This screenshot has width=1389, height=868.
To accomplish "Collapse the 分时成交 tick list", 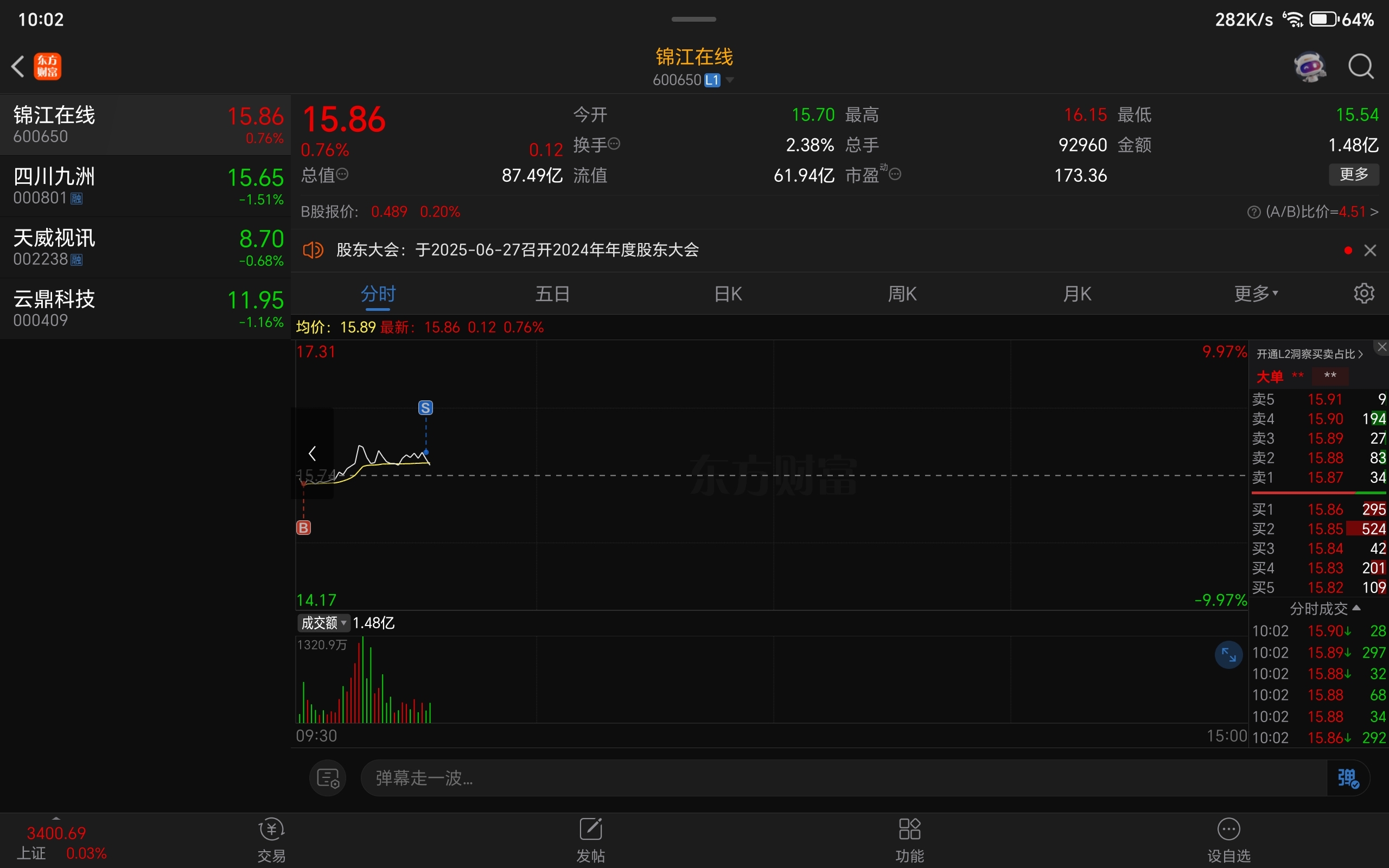I will (1325, 609).
